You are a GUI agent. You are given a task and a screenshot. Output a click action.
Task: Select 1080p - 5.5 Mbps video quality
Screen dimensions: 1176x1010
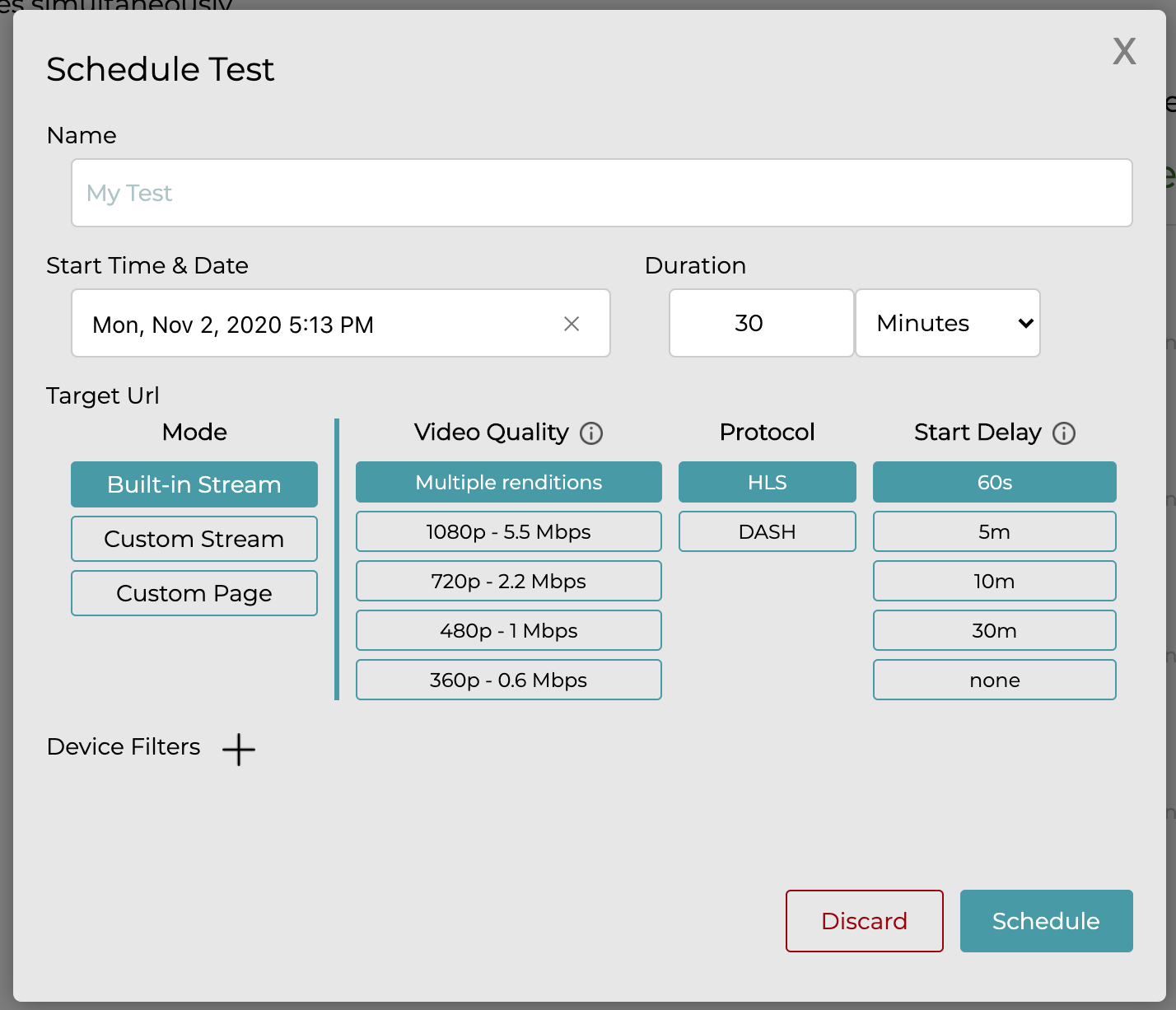point(508,531)
